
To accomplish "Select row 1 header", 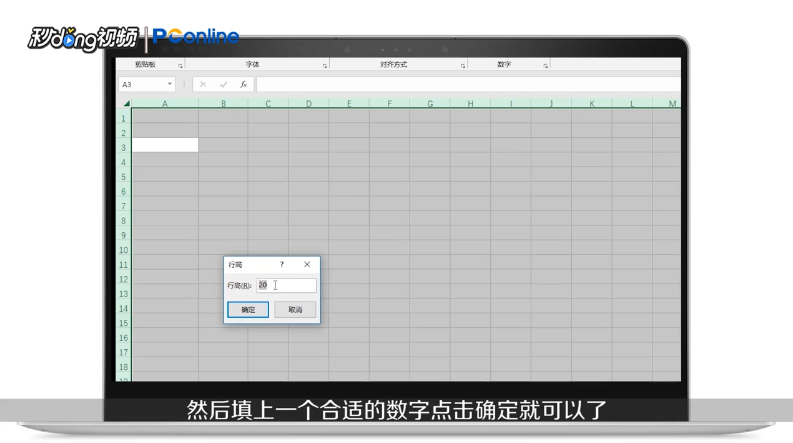I will pos(123,118).
